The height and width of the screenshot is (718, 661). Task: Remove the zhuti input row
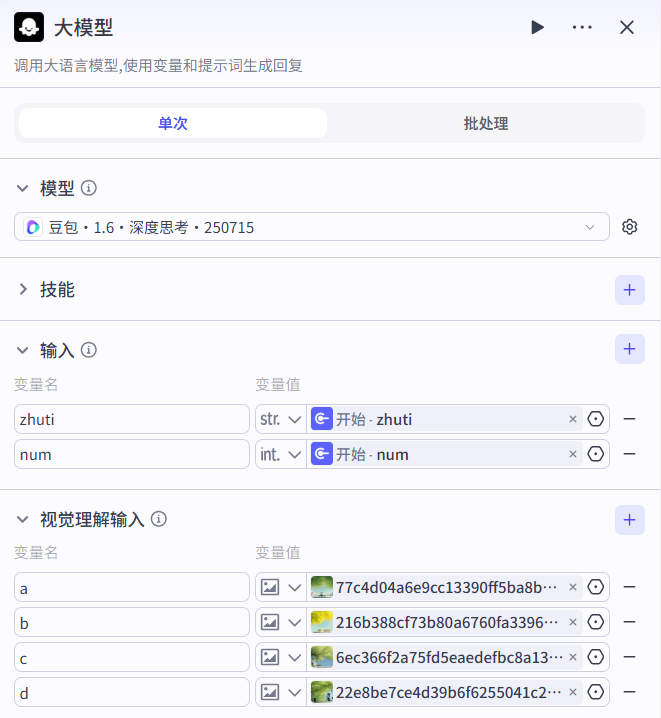[629, 419]
